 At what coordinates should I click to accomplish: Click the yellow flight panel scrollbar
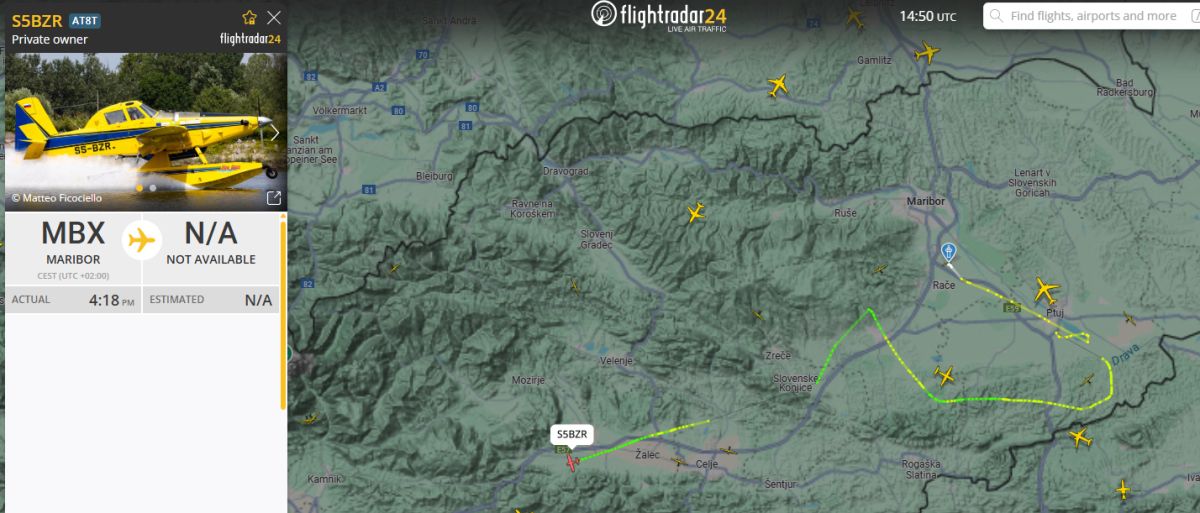coord(283,315)
